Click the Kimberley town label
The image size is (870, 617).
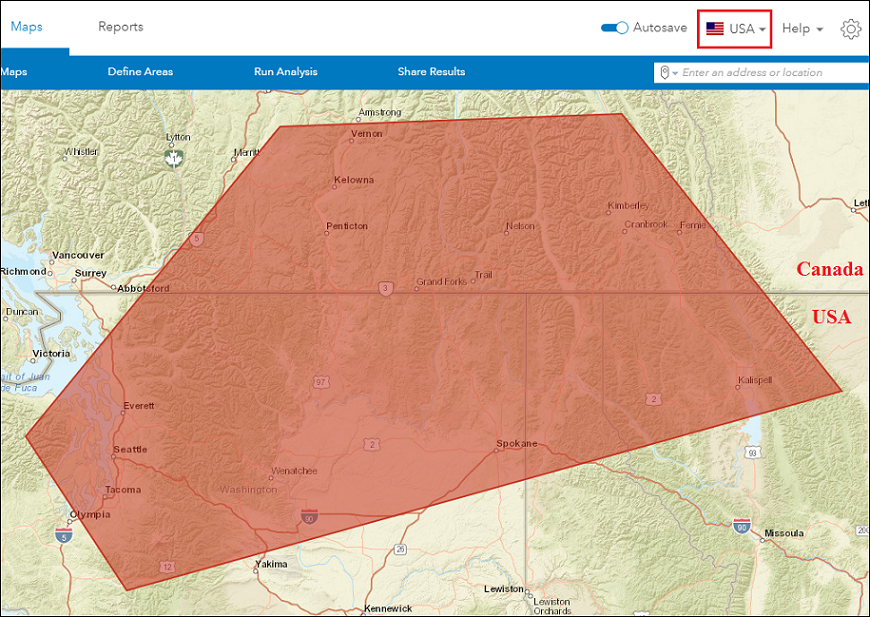coord(628,205)
